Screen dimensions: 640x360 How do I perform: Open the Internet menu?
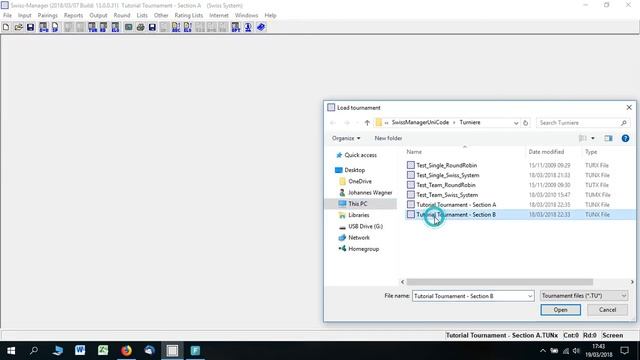click(219, 16)
